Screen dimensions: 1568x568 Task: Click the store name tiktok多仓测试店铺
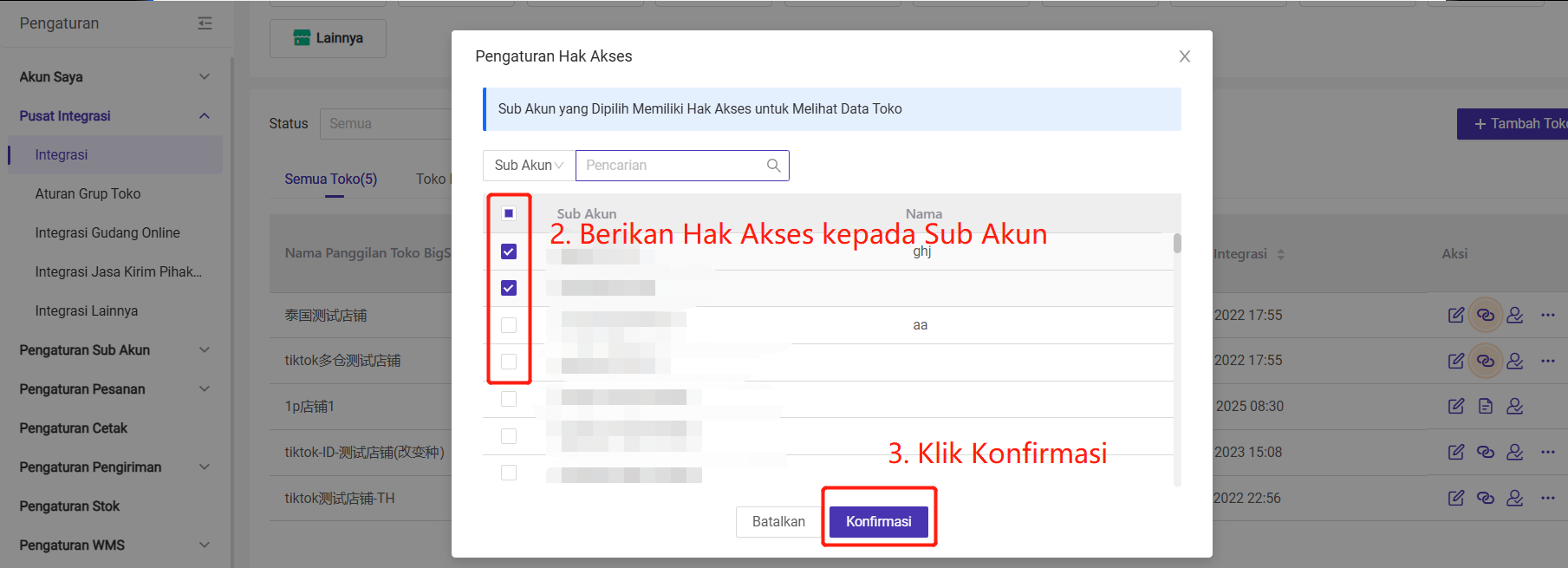coord(342,361)
